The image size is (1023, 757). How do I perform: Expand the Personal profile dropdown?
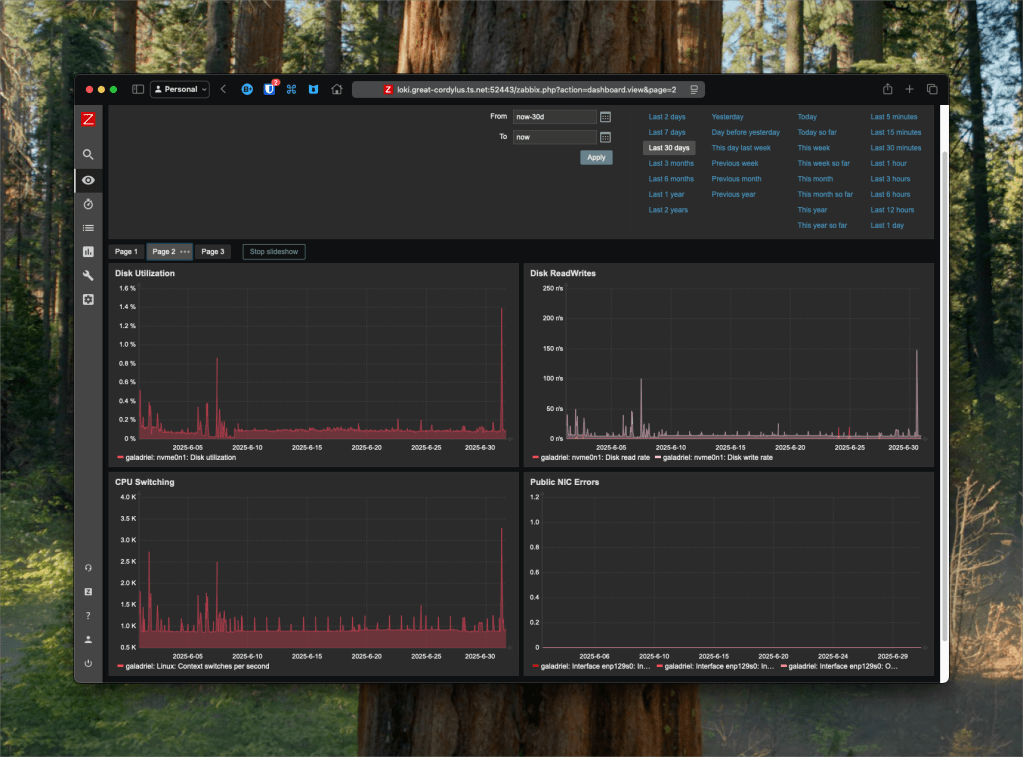click(180, 89)
